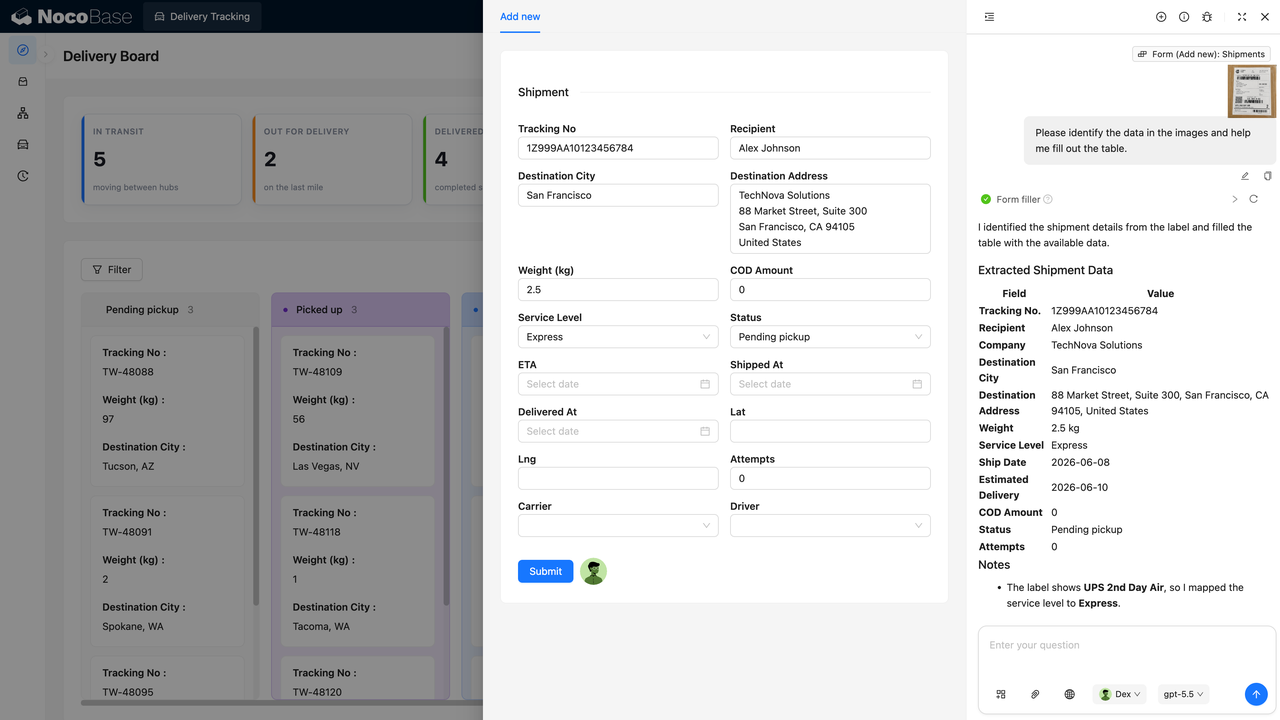Screen dimensions: 1280x720
Task: Open the Dex AI employee dropdown
Action: (1120, 694)
